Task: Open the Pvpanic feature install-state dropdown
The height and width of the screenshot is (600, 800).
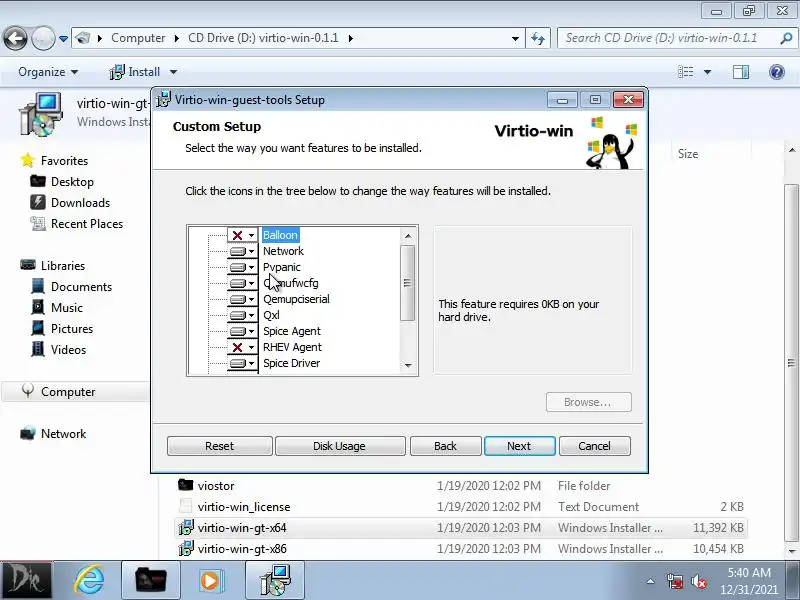Action: (x=242, y=267)
